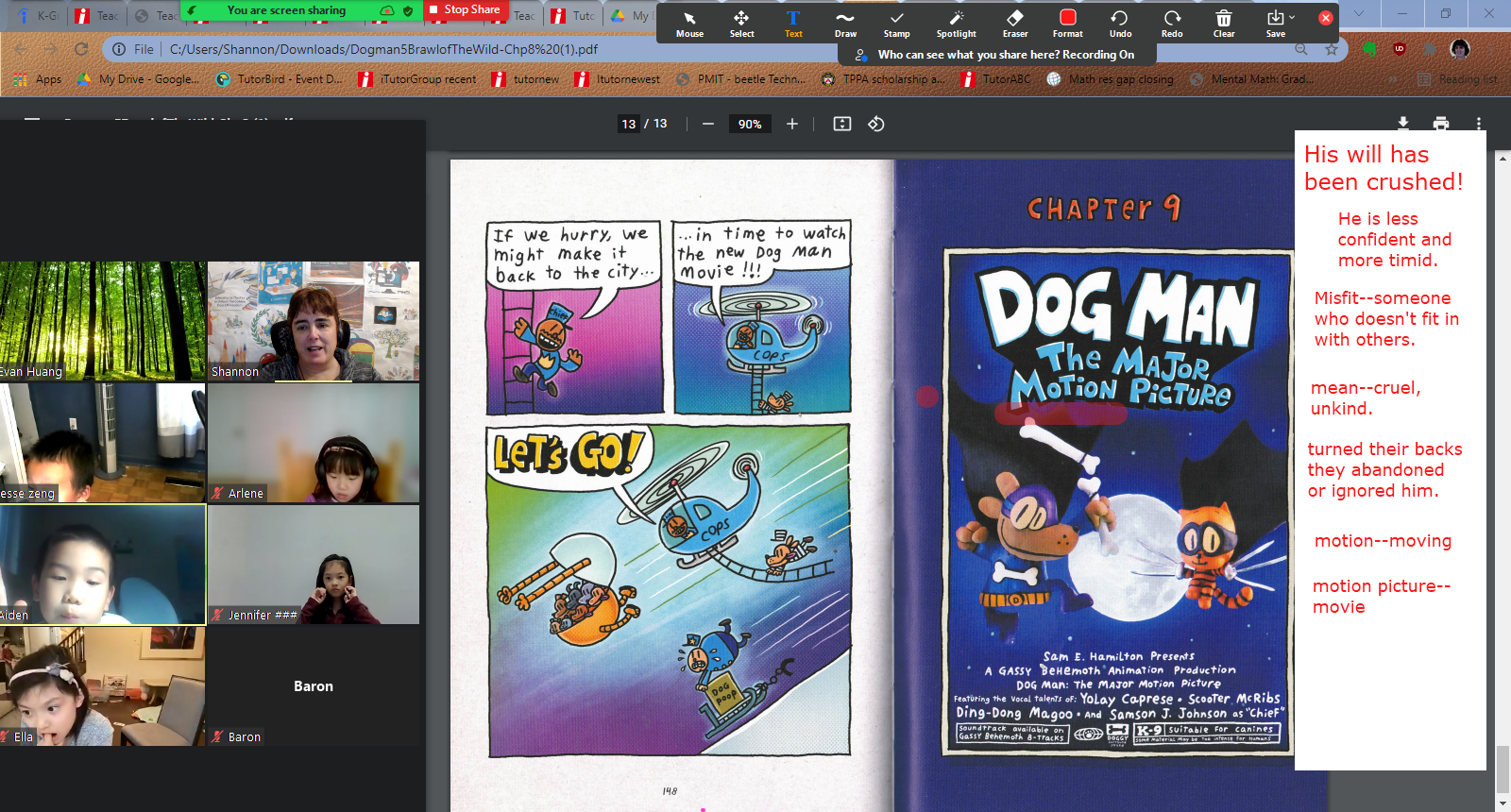The image size is (1511, 812).
Task: Click the 90% zoom level field
Action: pyautogui.click(x=750, y=124)
